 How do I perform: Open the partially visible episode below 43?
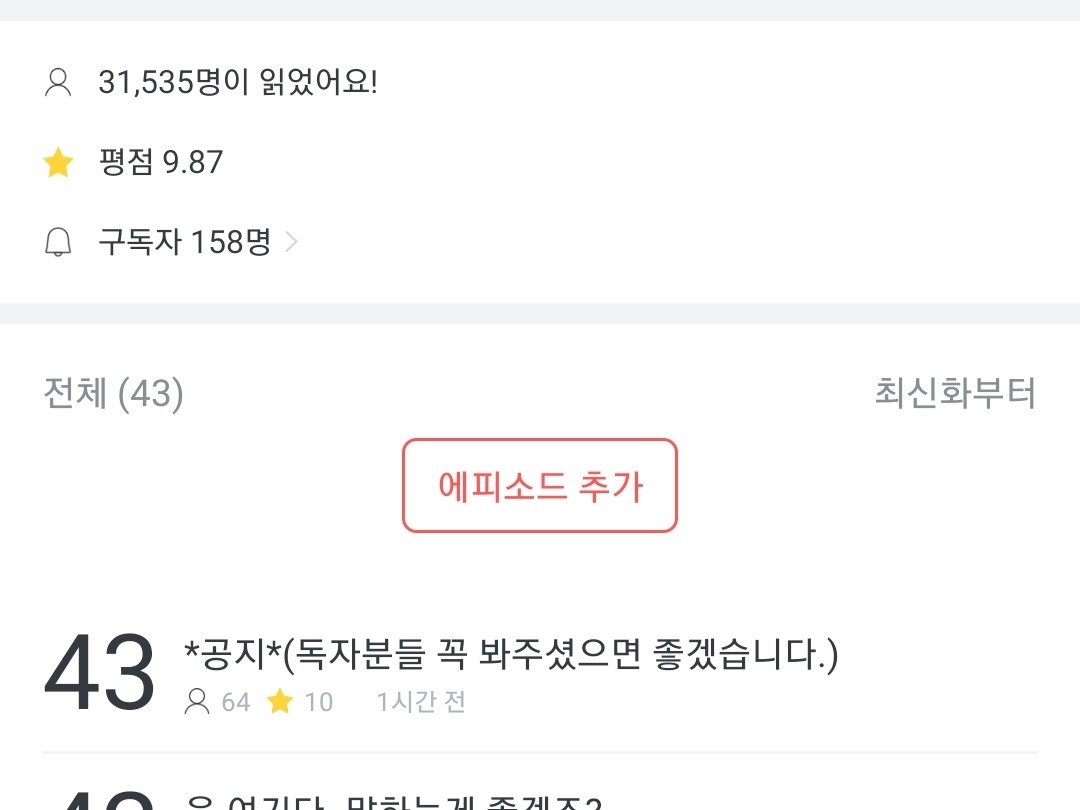click(395, 802)
